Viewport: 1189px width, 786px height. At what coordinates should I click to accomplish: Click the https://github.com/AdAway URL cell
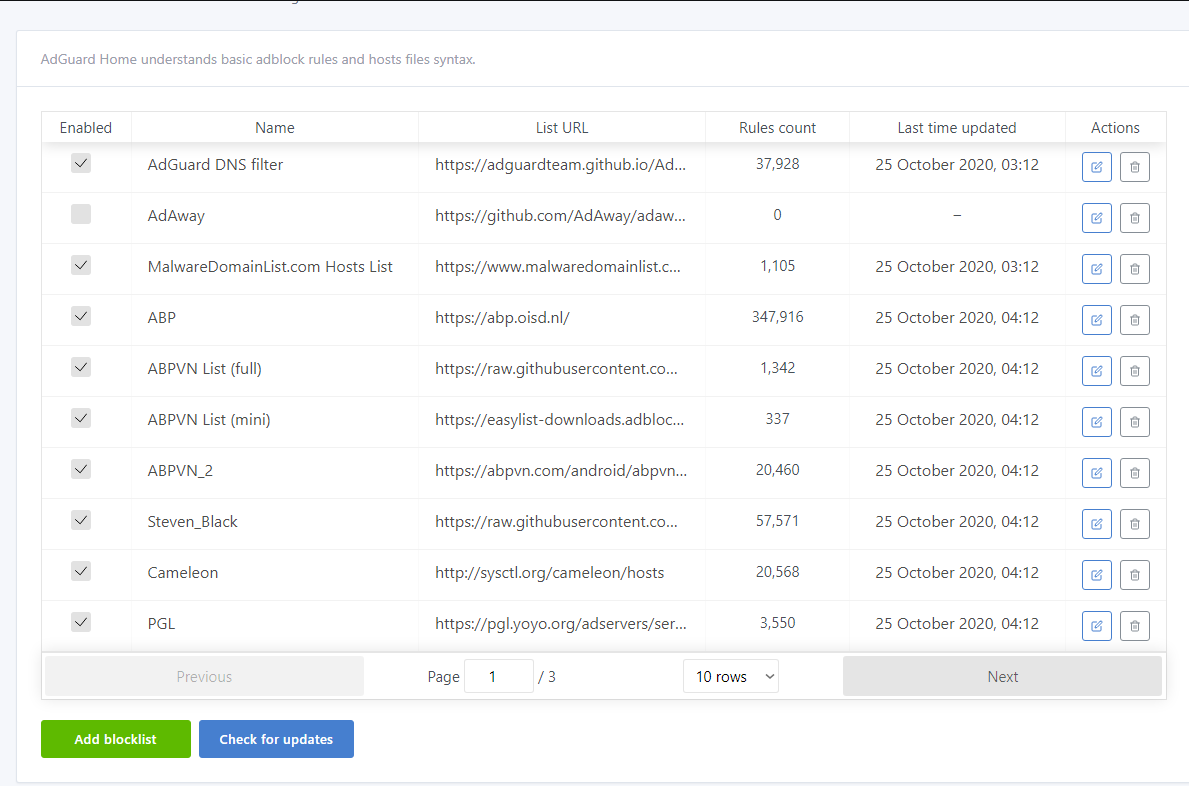pyautogui.click(x=560, y=216)
